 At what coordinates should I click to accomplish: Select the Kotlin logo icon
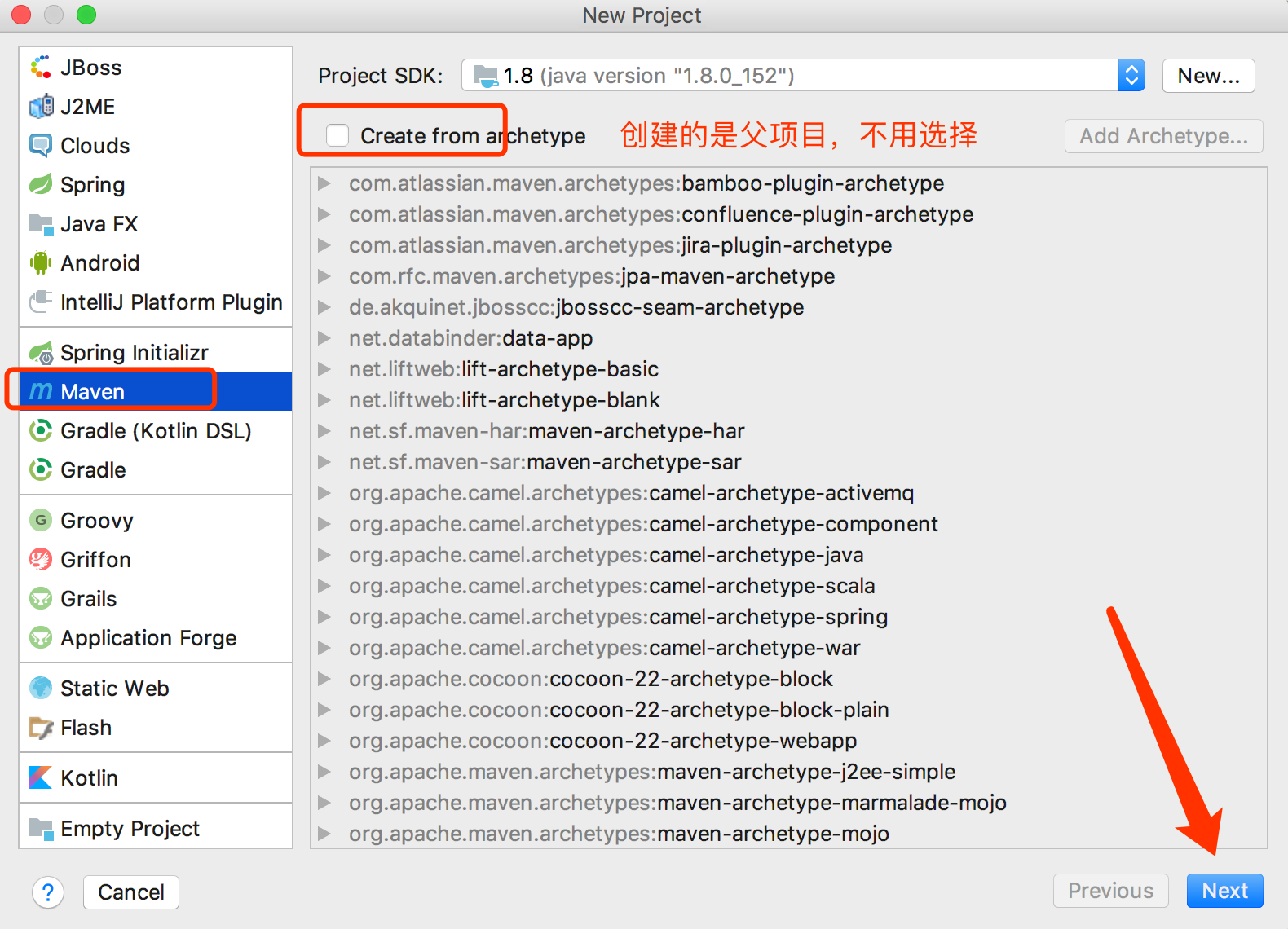[x=41, y=778]
